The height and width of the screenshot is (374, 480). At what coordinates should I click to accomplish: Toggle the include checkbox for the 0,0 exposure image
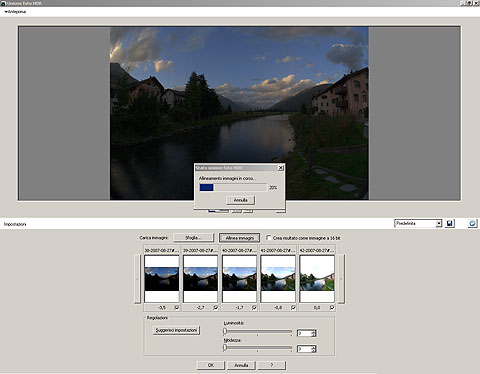pos(332,308)
